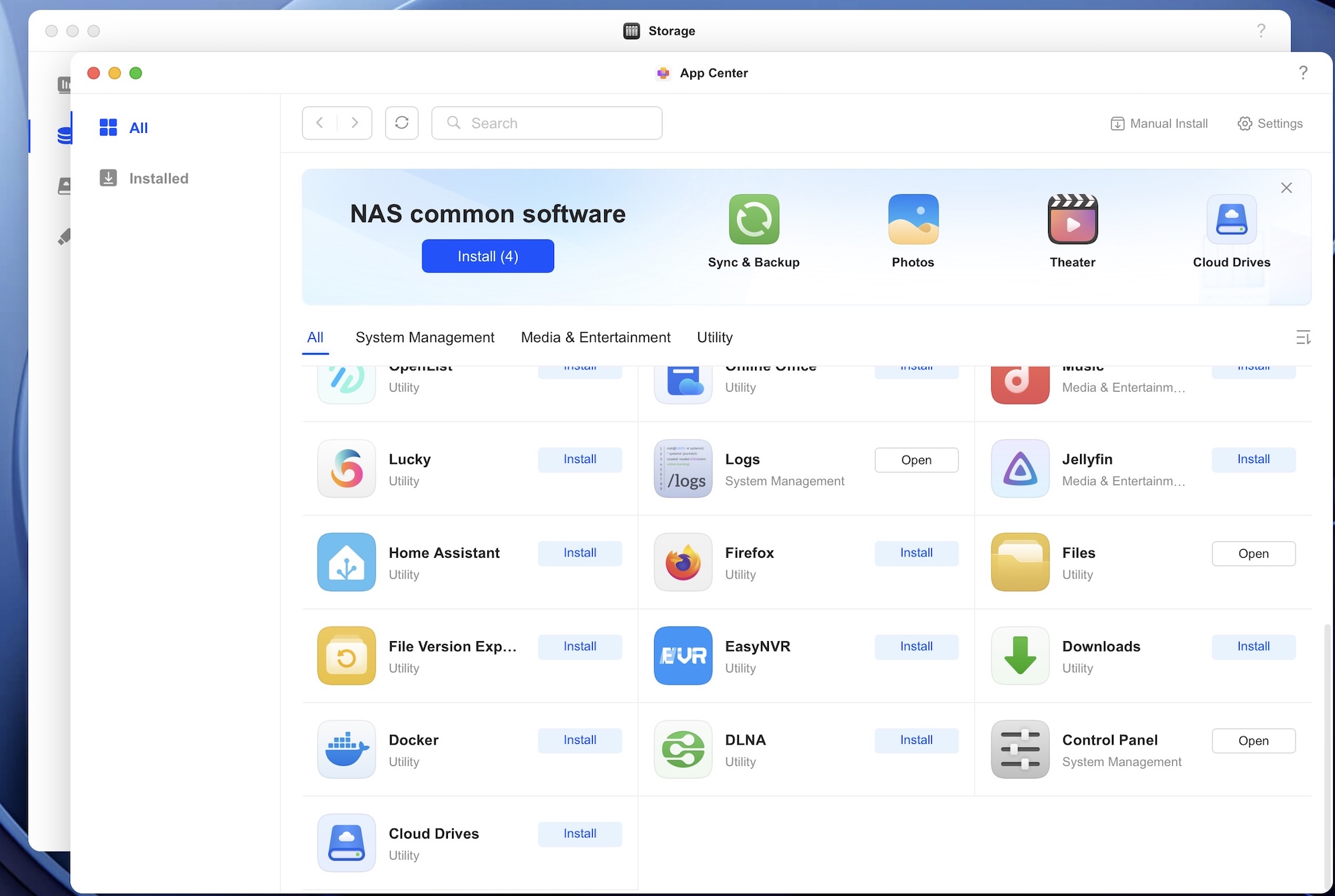Screen dimensions: 1335x896
Task: Click the forward navigation arrow
Action: [x=354, y=123]
